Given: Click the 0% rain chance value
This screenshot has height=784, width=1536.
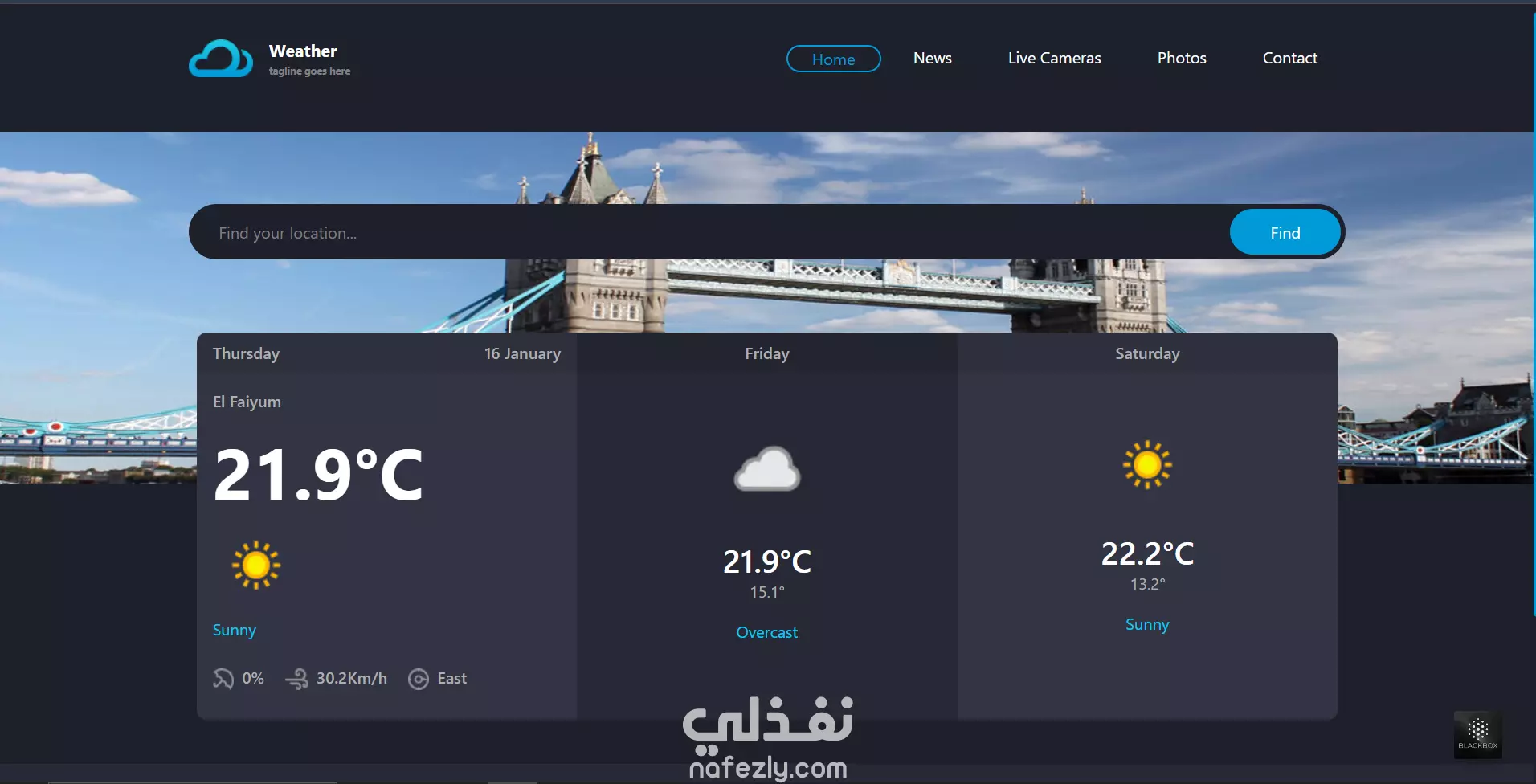Looking at the screenshot, I should point(253,678).
